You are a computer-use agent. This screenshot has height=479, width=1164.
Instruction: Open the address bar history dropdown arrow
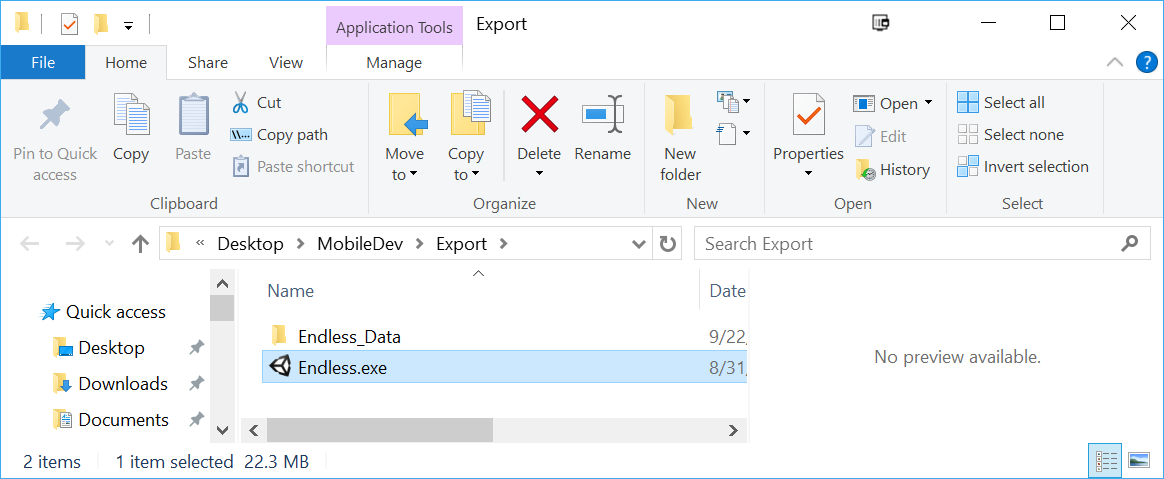[x=637, y=244]
